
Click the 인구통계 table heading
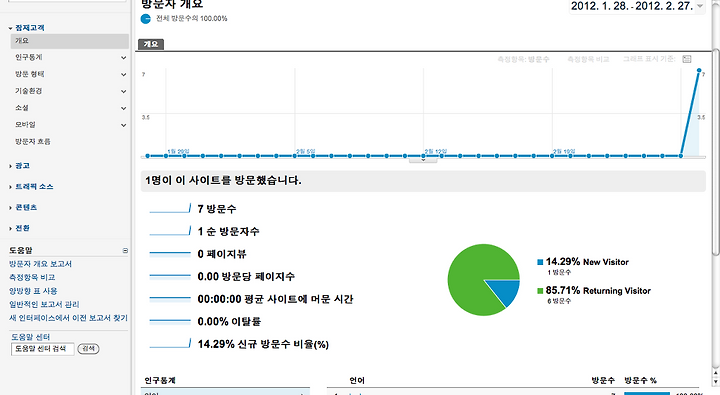160,380
